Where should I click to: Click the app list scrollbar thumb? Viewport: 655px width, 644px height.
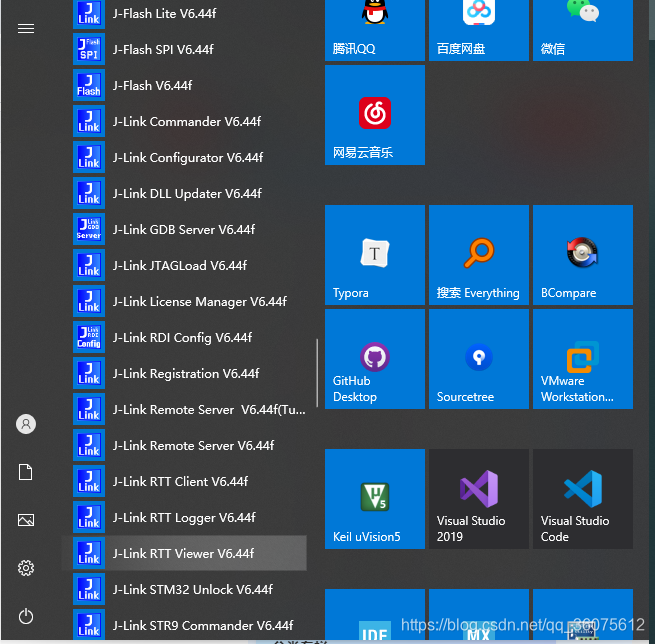tap(317, 373)
